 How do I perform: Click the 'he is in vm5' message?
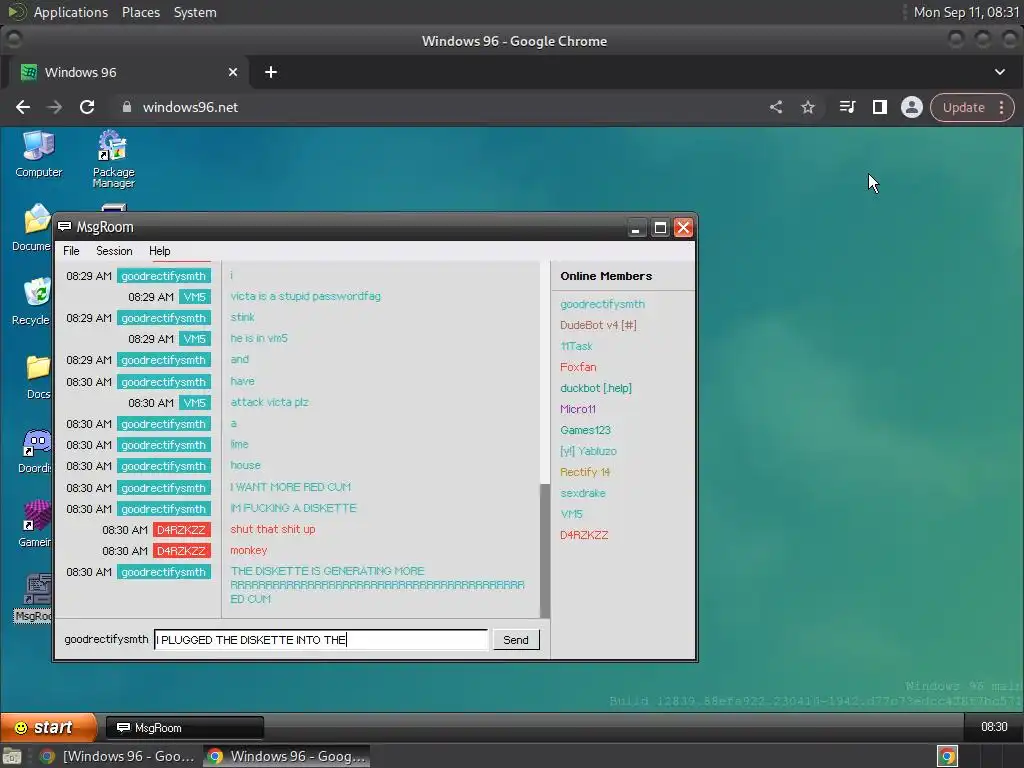coord(259,338)
